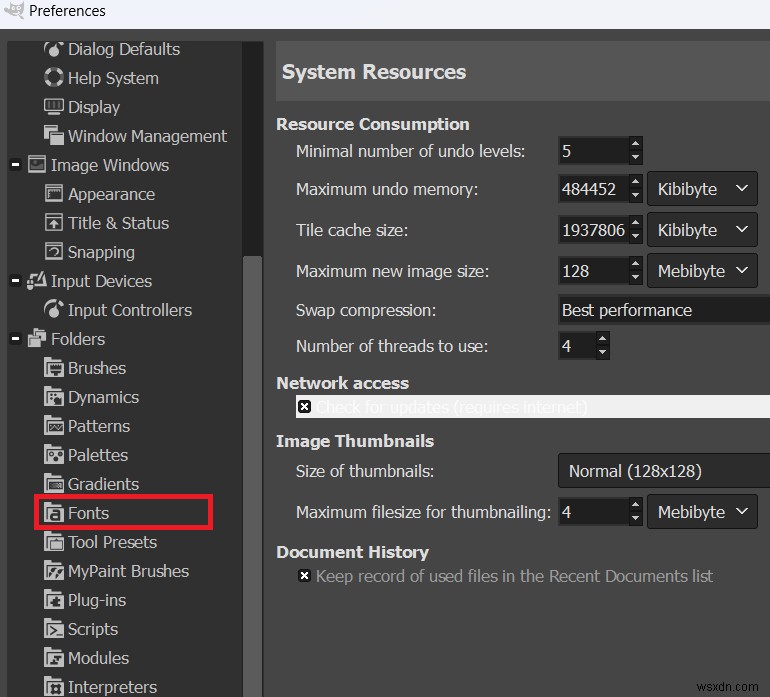Click the Patterns folder icon
This screenshot has width=770, height=697.
[x=54, y=425]
